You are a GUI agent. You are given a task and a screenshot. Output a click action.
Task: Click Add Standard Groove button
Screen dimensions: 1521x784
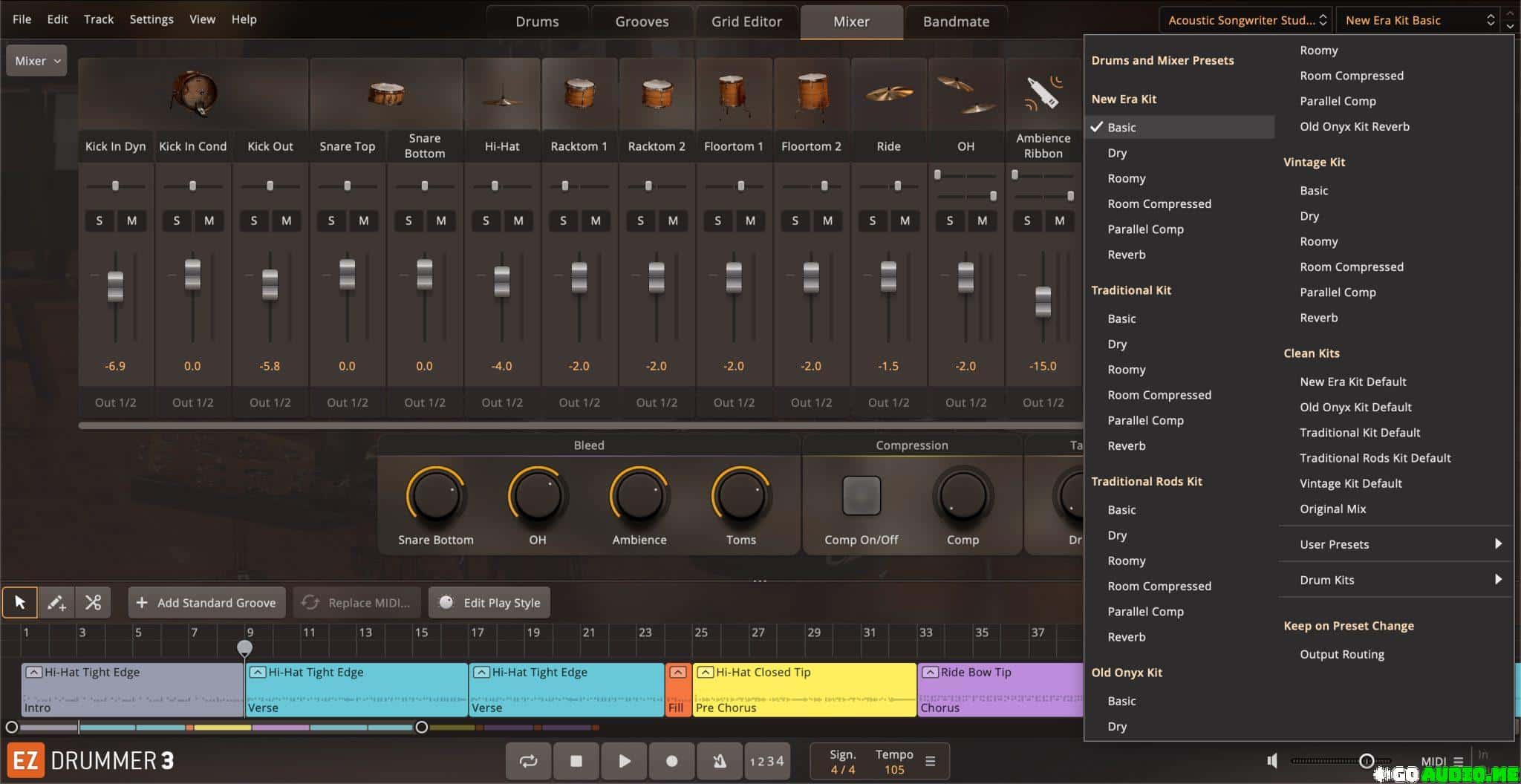(206, 602)
